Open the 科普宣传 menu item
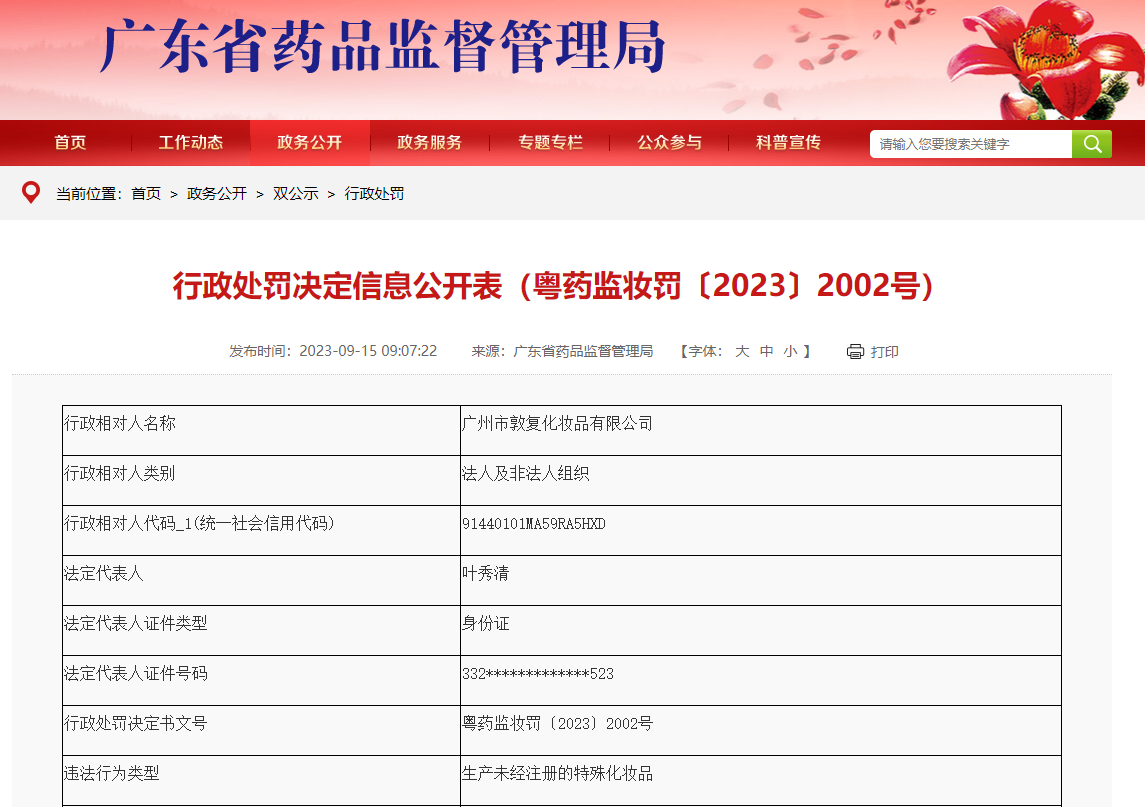The width and height of the screenshot is (1145, 807). point(788,142)
